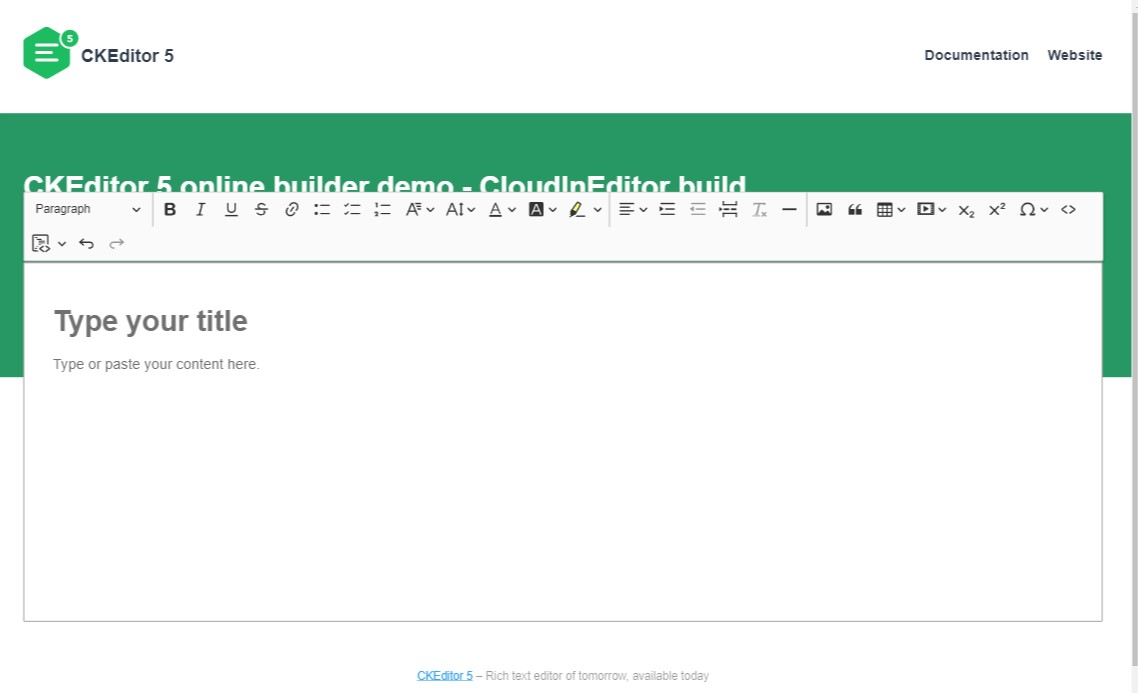Remove formatting from text

point(759,210)
